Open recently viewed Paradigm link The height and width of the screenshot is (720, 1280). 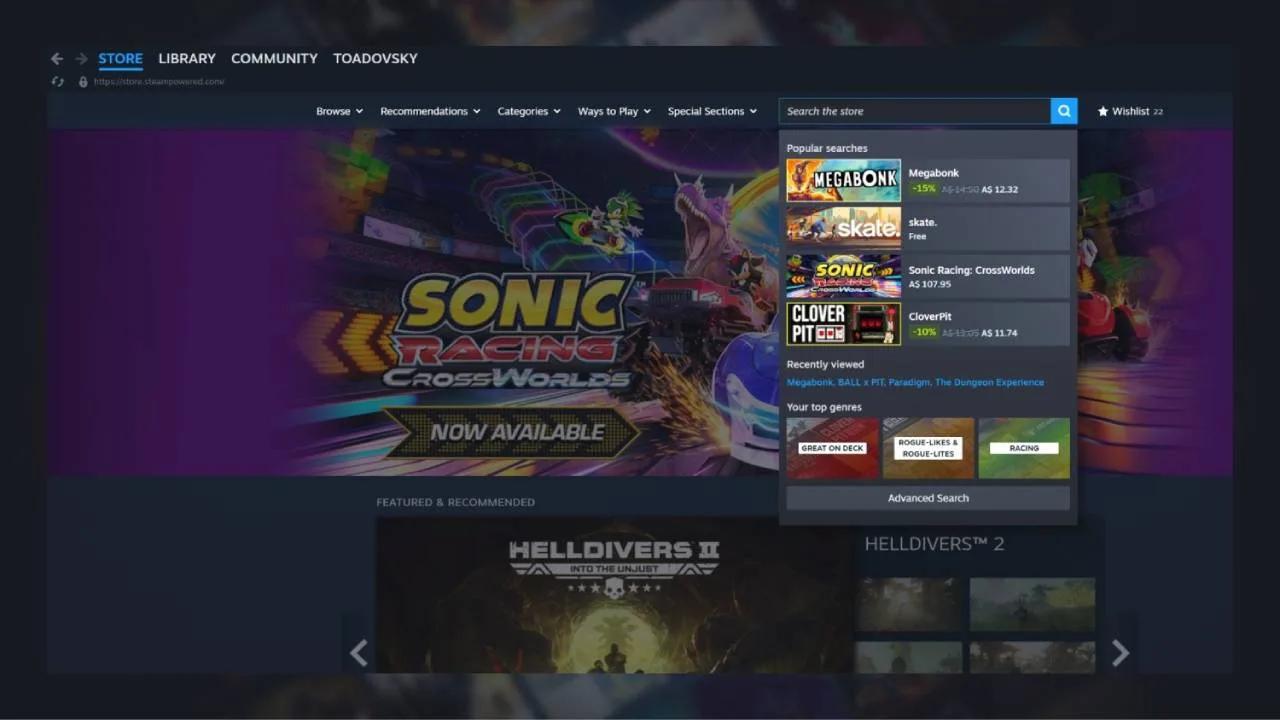pos(909,382)
